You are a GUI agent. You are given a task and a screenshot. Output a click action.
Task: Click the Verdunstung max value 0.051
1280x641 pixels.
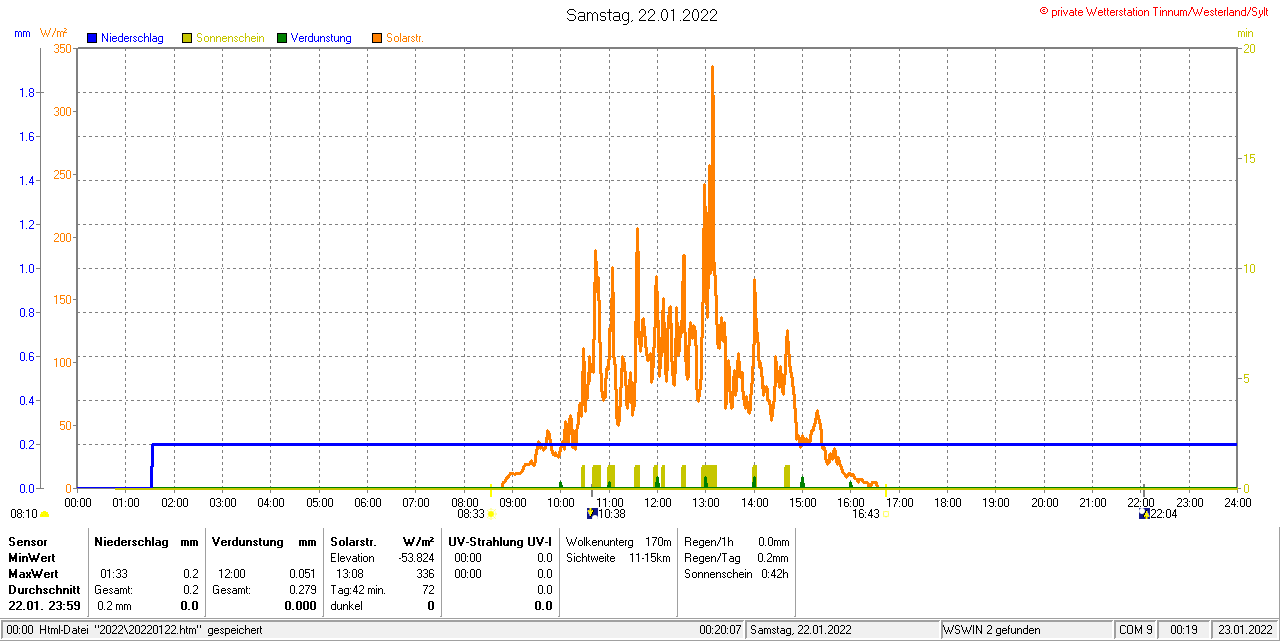point(301,574)
